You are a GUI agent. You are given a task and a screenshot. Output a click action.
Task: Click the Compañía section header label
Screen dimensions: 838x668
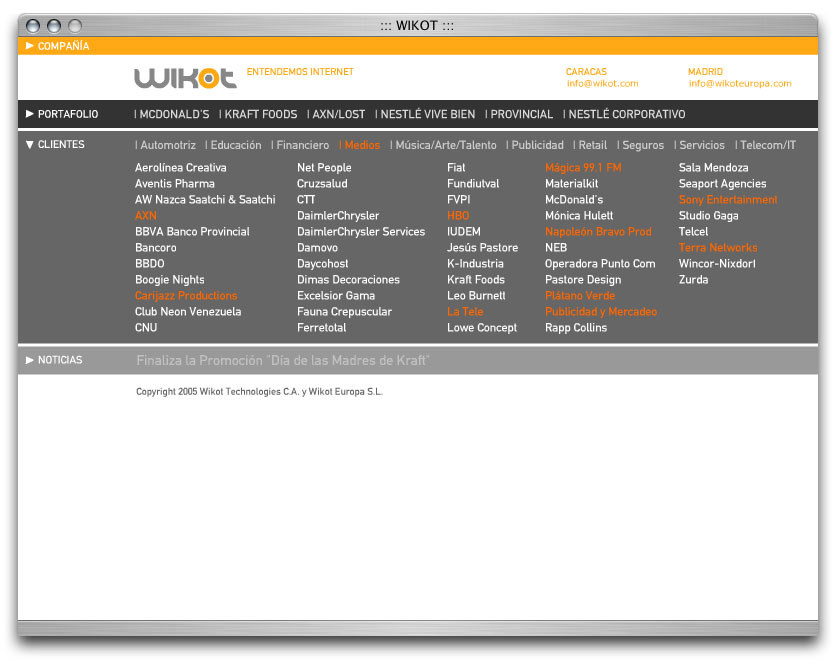point(64,46)
